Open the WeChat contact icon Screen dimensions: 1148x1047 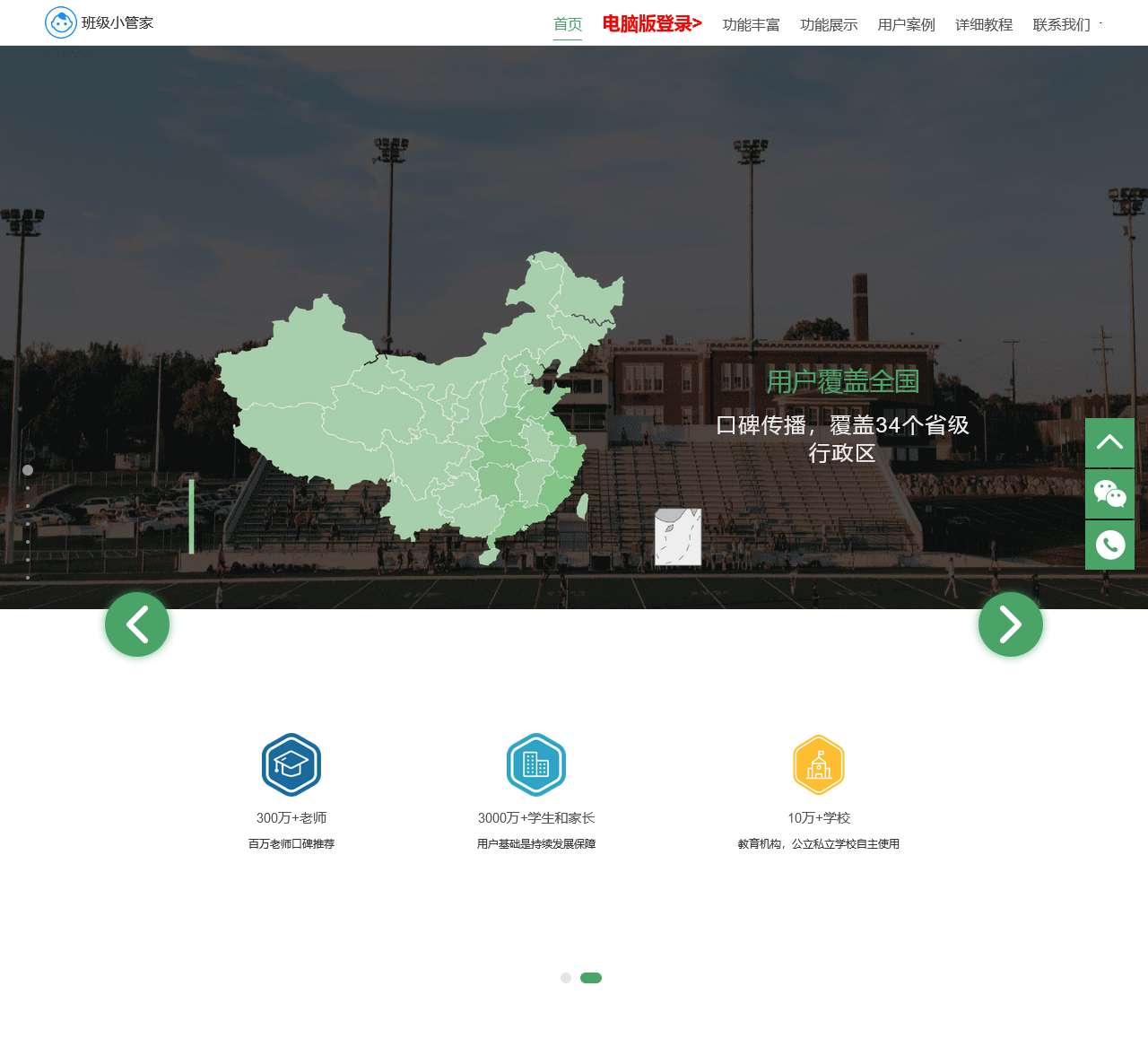click(1109, 493)
